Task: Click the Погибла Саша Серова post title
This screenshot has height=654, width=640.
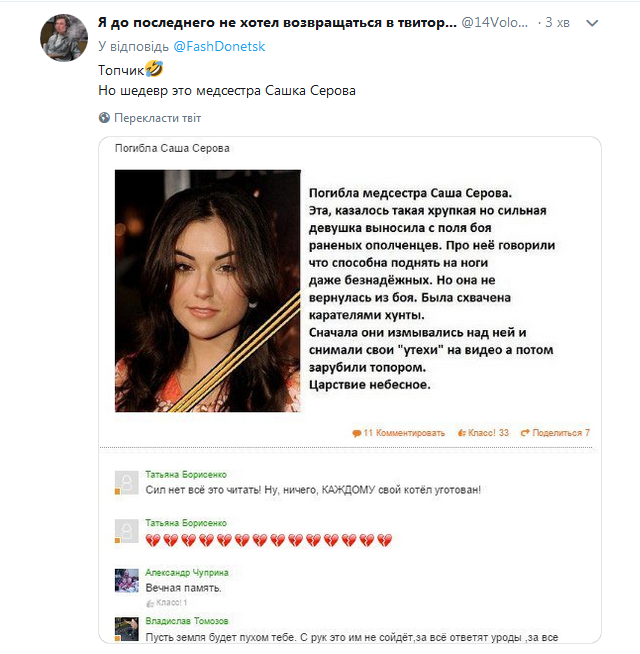Action: (172, 148)
